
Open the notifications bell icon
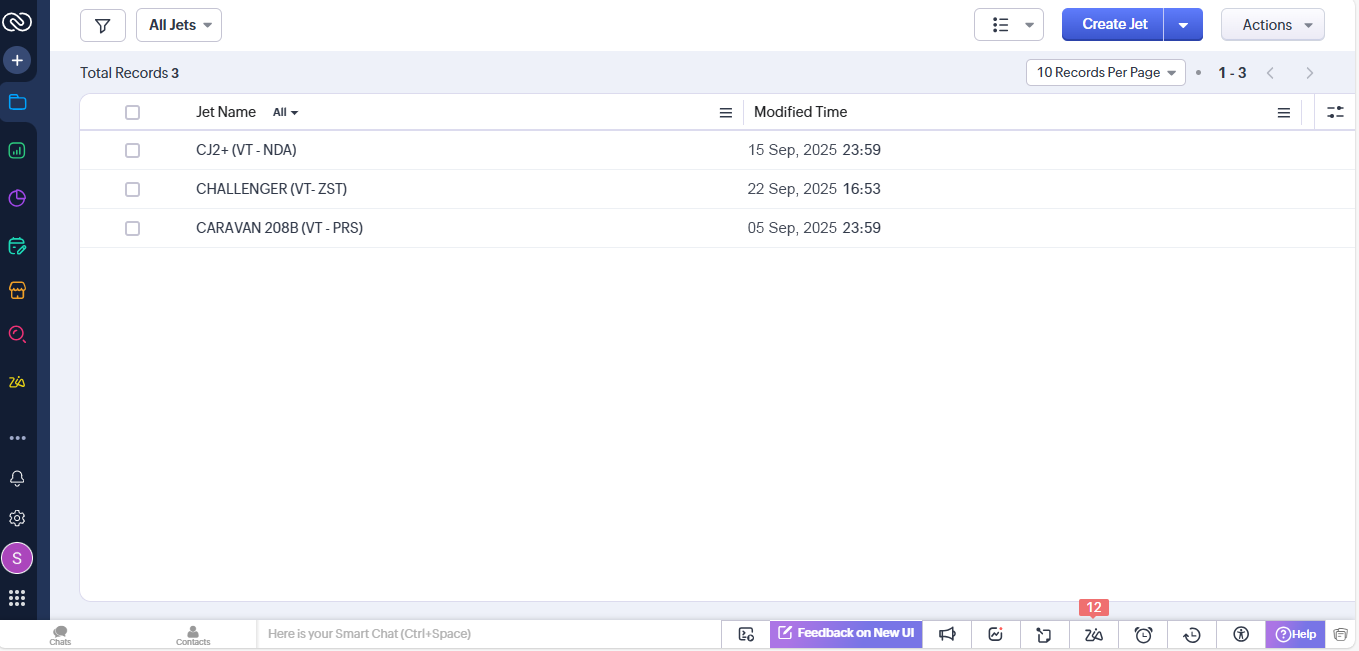(17, 478)
